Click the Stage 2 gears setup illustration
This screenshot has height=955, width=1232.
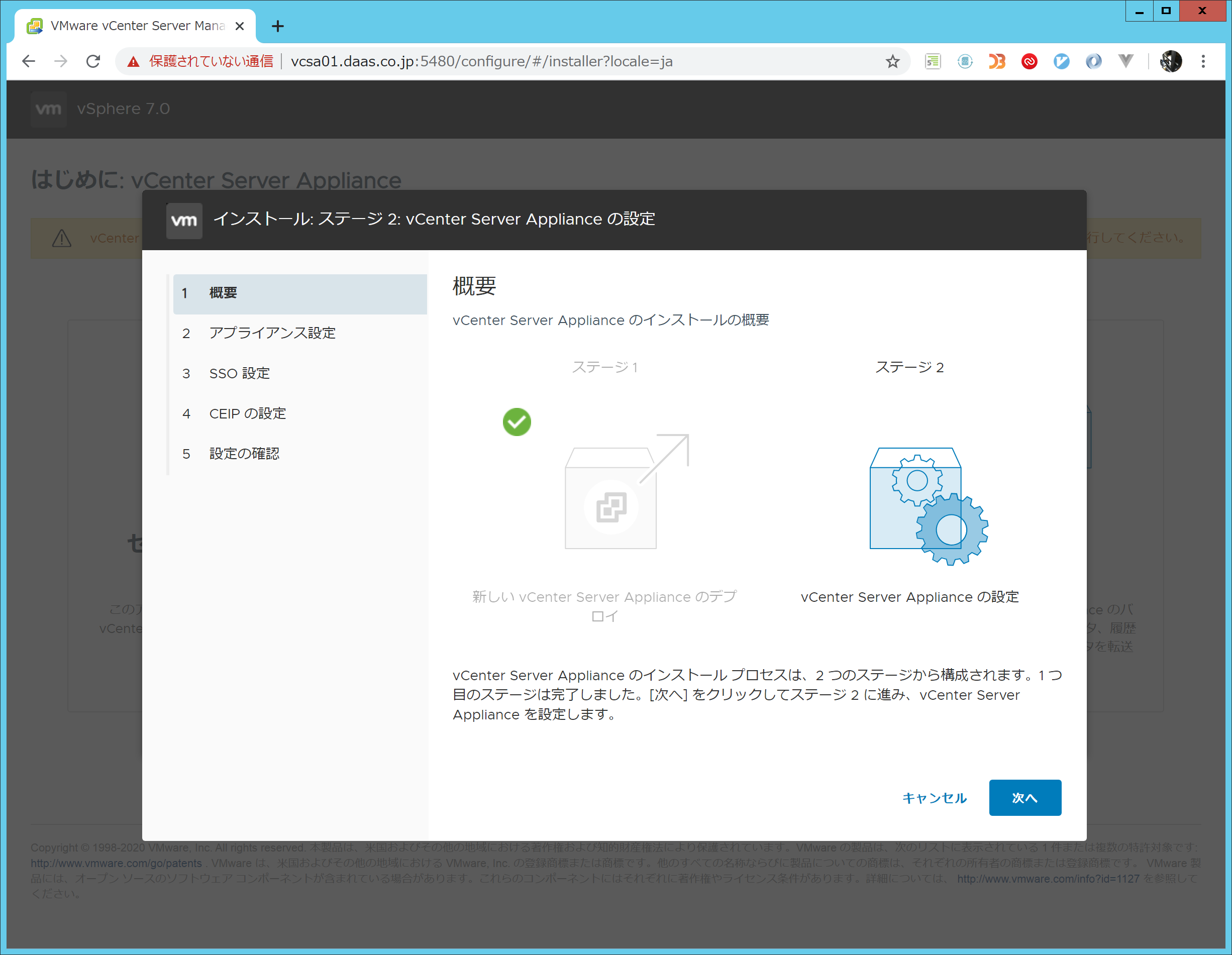929,505
